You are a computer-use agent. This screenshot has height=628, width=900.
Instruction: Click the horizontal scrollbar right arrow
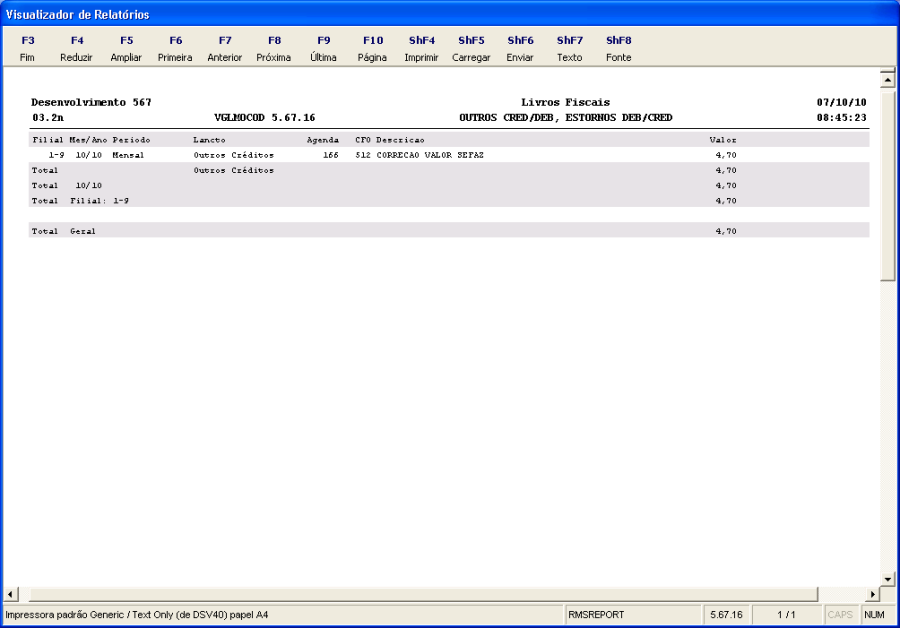point(872,594)
